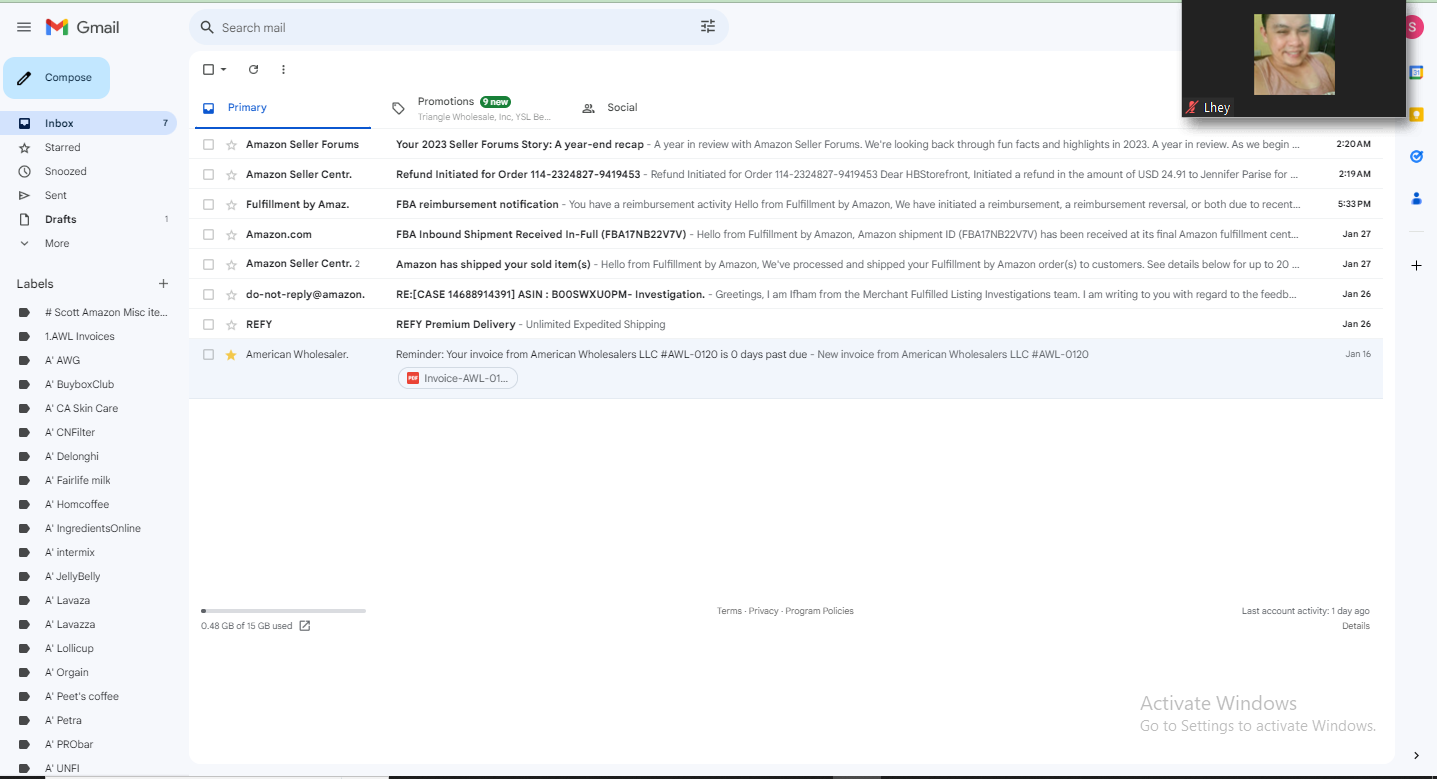Open the Google account avatar
The image size is (1437, 779).
1413,27
